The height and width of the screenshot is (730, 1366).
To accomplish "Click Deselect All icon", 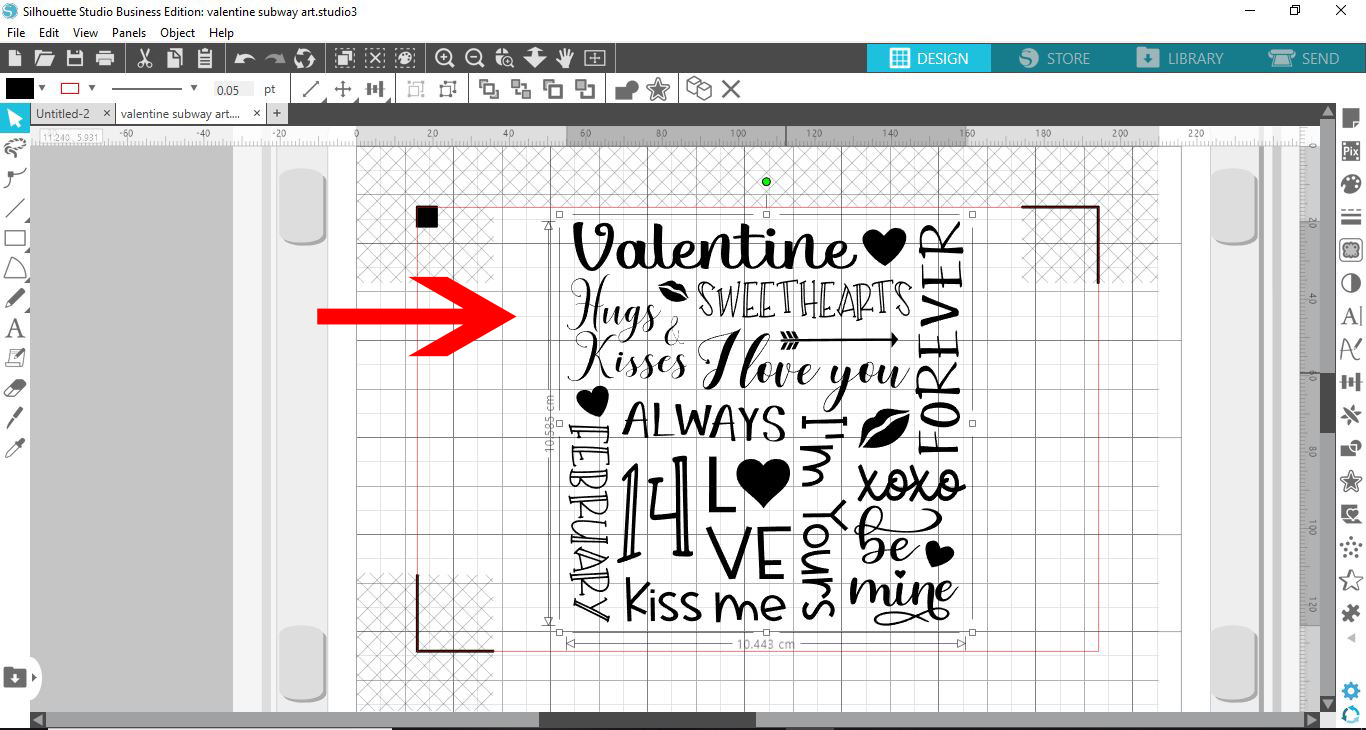I will pos(375,58).
